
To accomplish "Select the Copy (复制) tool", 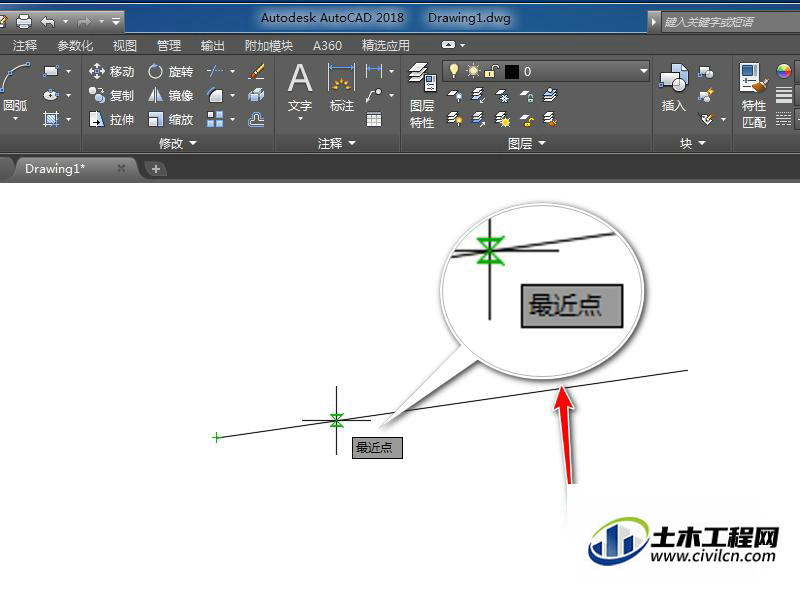I will 111,95.
